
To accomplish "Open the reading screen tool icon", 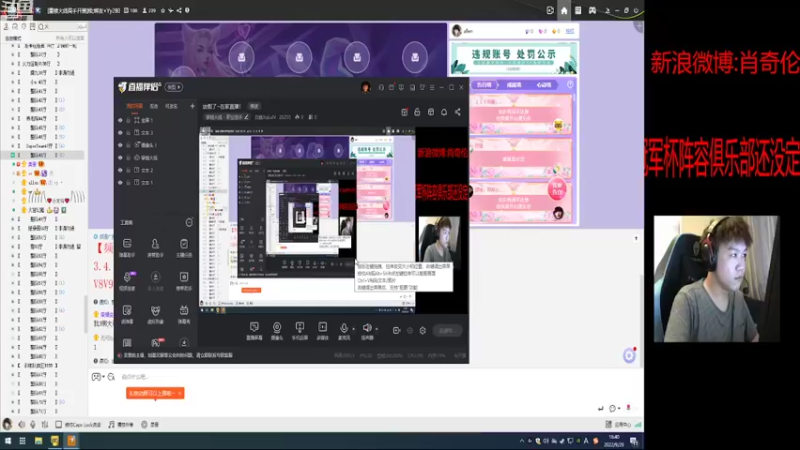I will click(x=127, y=310).
